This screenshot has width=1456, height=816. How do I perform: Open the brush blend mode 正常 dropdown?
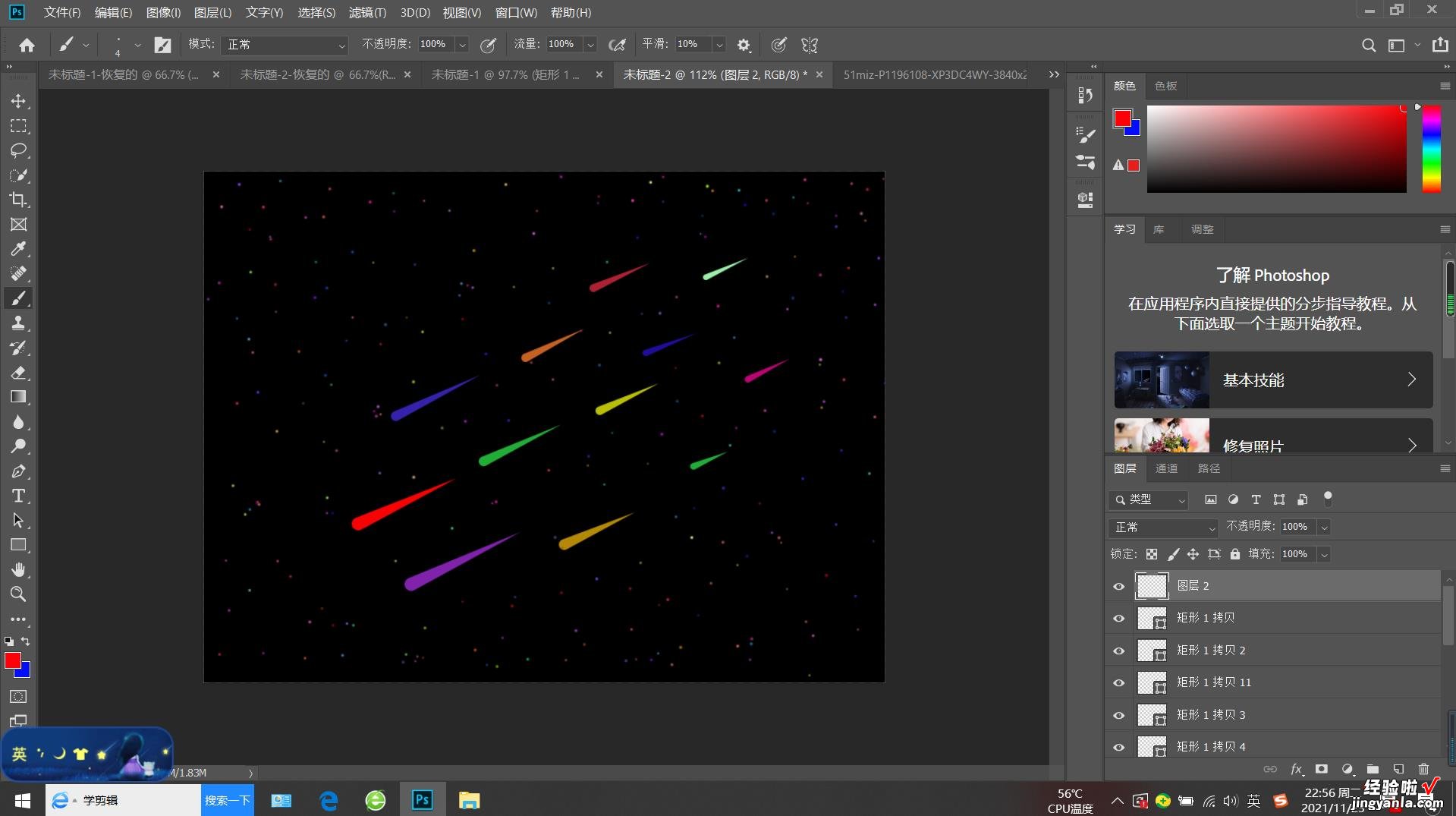285,45
